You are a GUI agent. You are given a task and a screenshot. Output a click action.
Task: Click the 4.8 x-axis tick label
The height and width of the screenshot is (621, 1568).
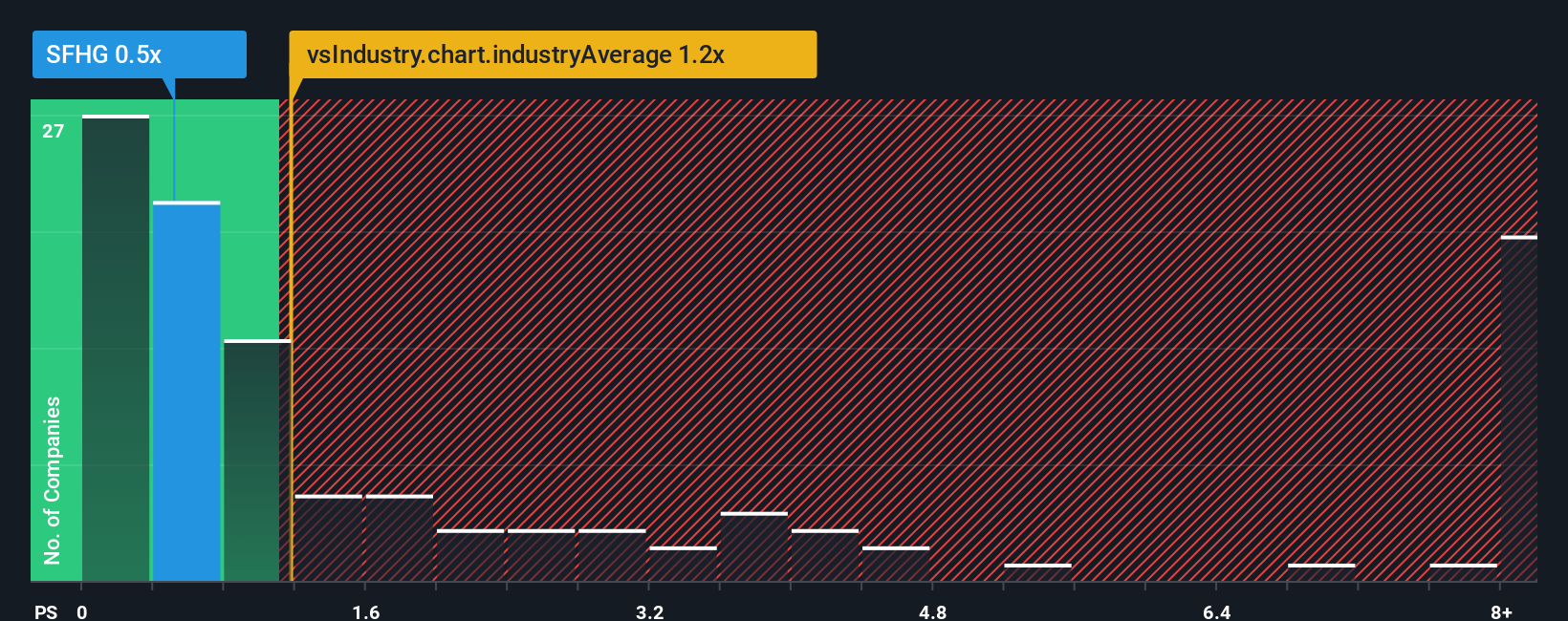pyautogui.click(x=933, y=612)
